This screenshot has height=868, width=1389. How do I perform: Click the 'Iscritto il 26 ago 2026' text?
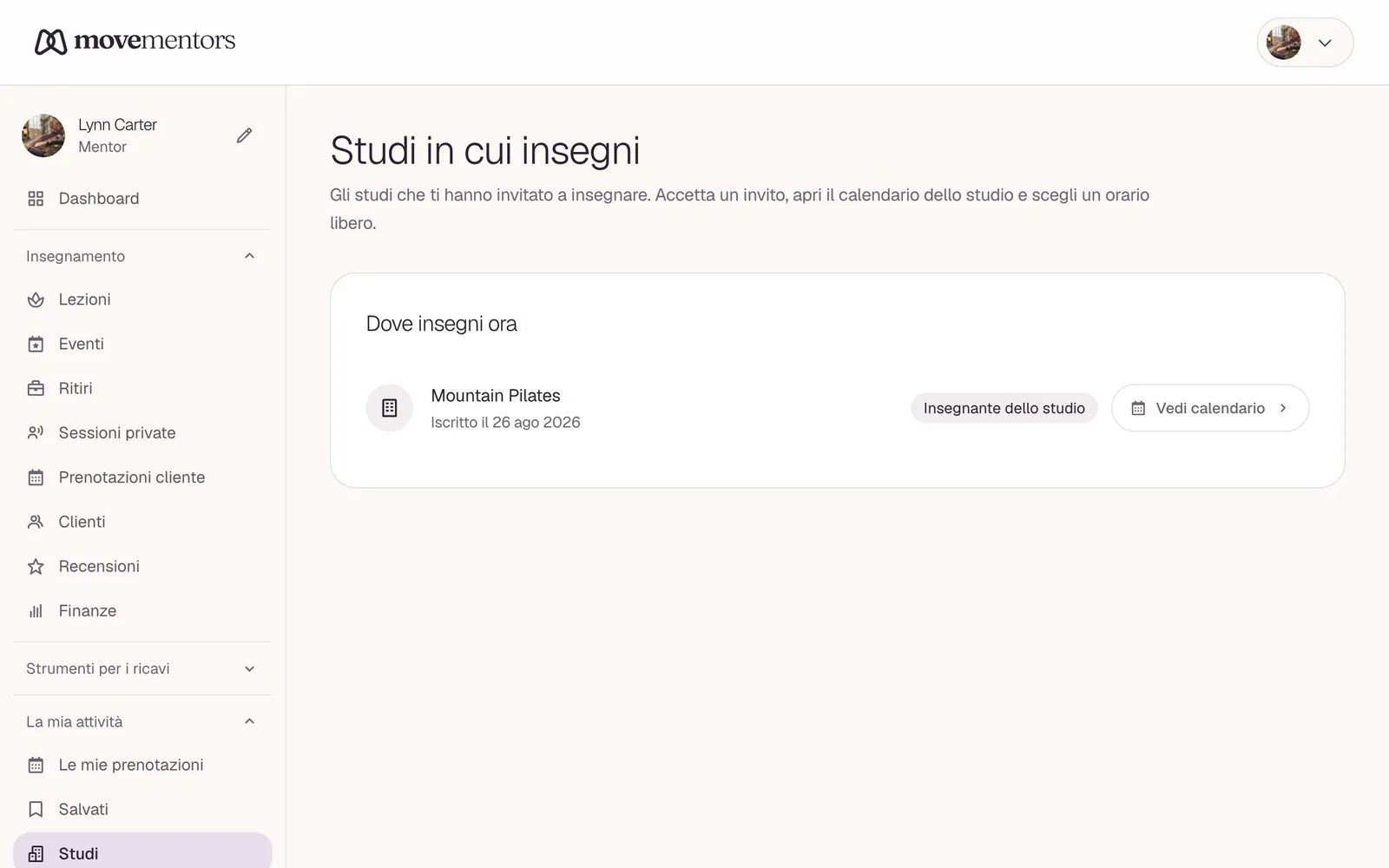[x=505, y=423]
